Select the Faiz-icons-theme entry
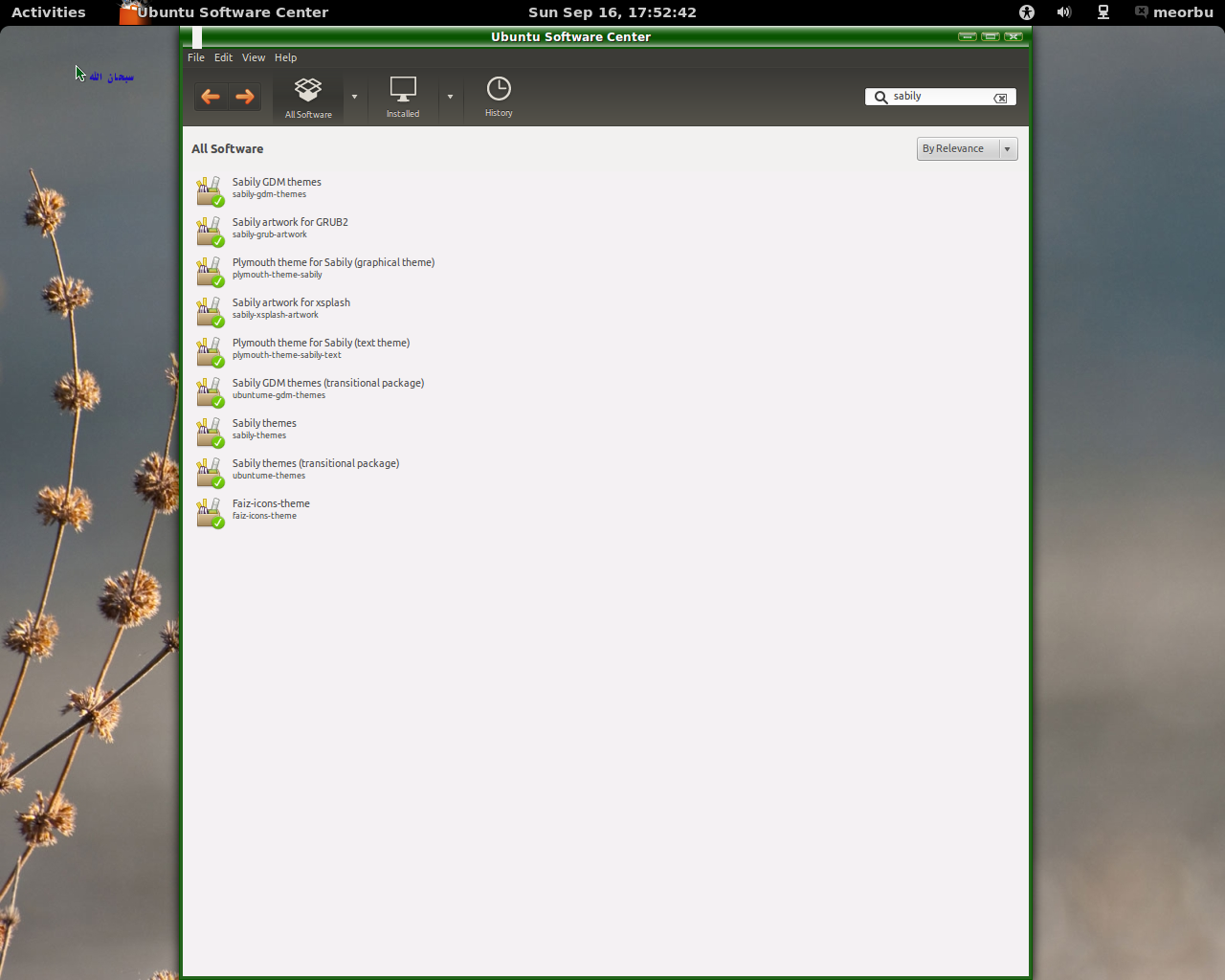Viewport: 1225px width, 980px height. (604, 512)
